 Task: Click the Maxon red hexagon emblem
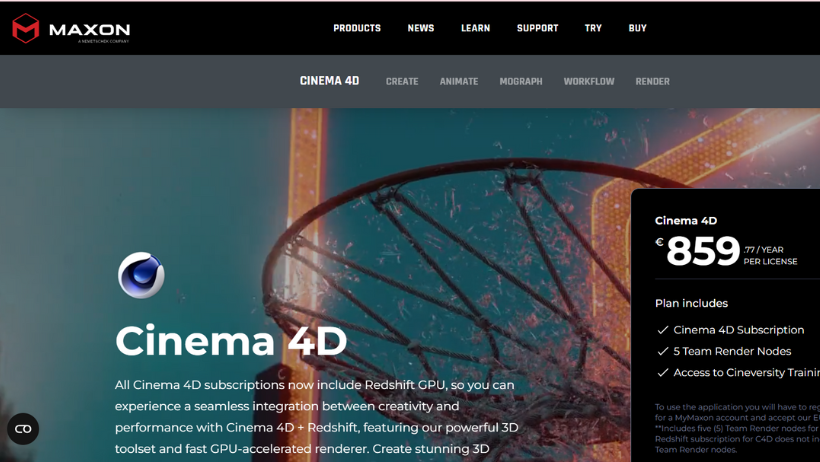coord(26,28)
